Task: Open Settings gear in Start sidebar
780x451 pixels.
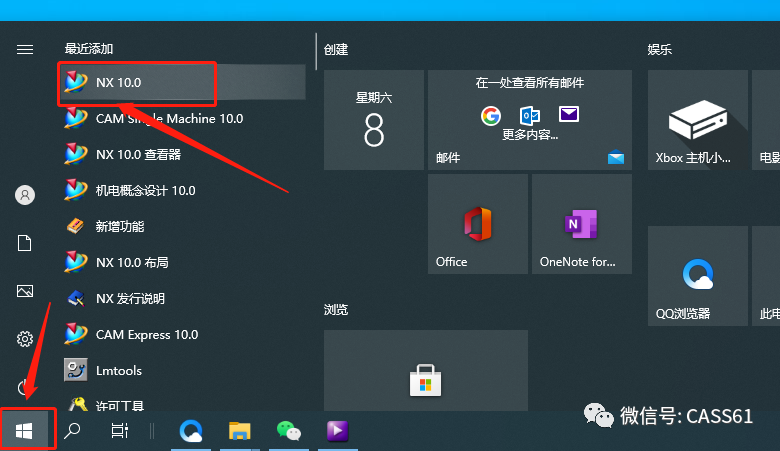Action: 25,339
